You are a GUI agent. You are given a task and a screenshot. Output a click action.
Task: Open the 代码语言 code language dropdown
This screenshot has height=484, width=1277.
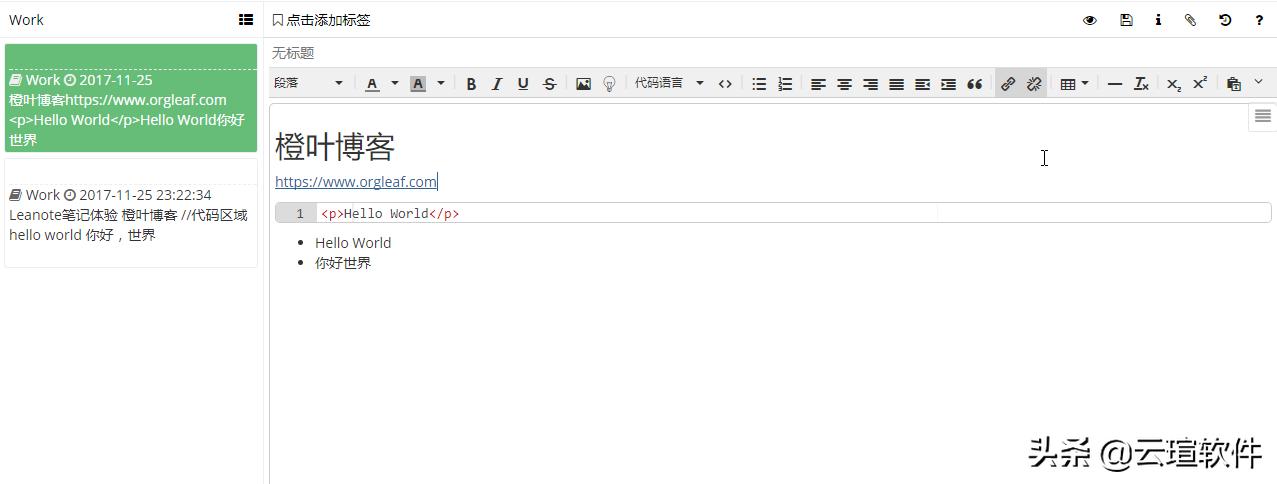tap(669, 84)
